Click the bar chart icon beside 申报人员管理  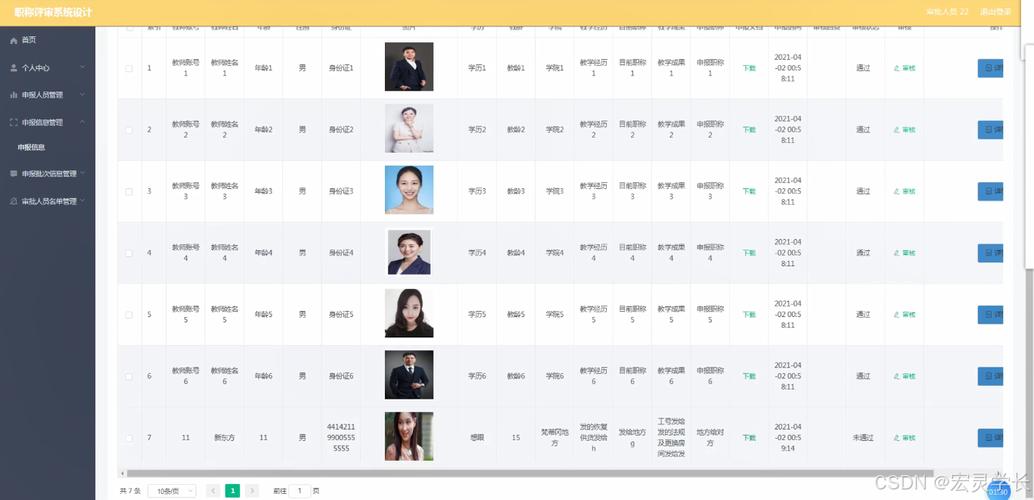(14, 95)
